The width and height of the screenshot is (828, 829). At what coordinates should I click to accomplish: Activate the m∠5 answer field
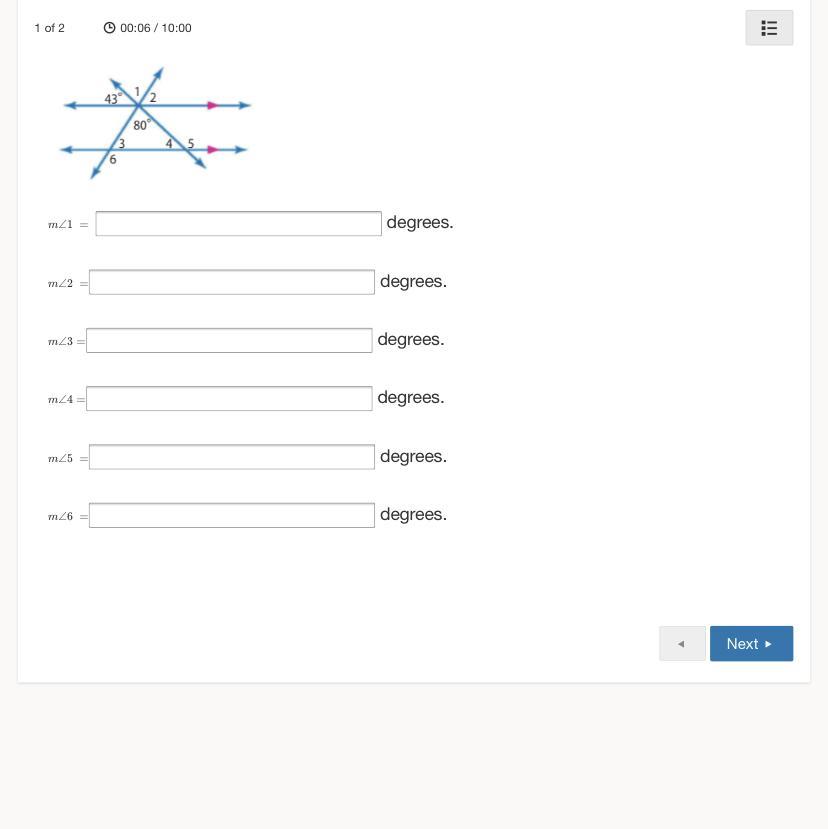[231, 457]
